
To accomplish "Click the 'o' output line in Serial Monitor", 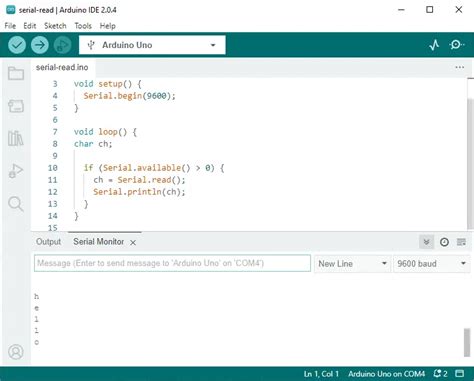I will [x=37, y=342].
